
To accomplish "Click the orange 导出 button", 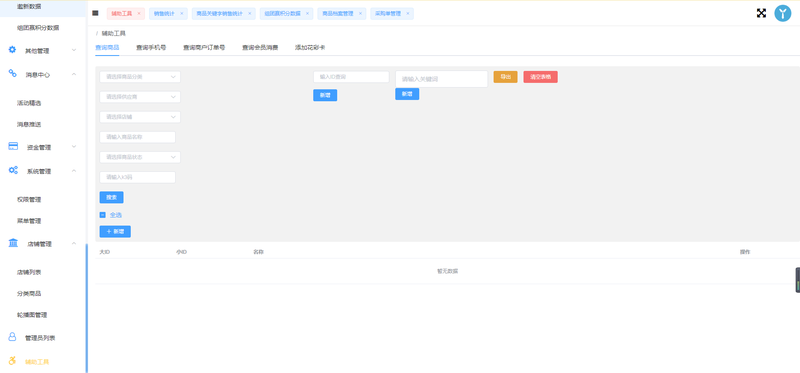I will coord(505,77).
